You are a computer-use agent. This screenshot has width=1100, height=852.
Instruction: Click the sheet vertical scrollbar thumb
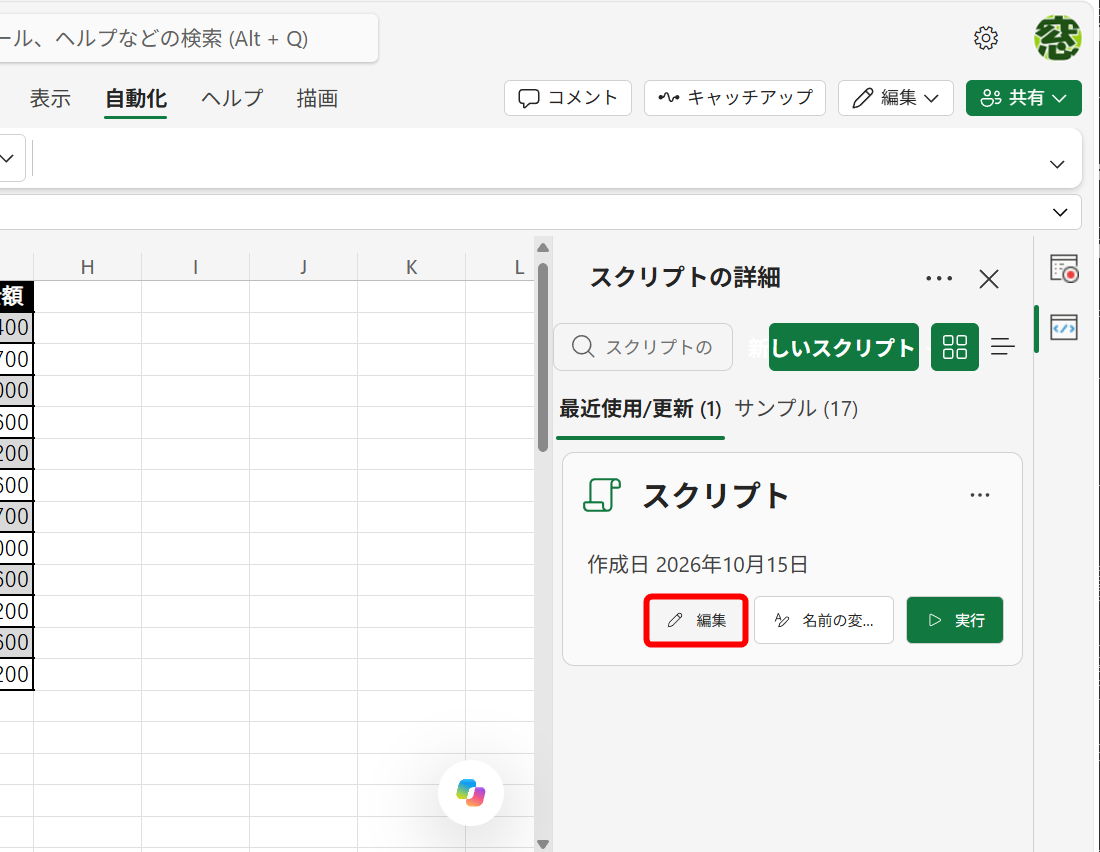(x=543, y=357)
